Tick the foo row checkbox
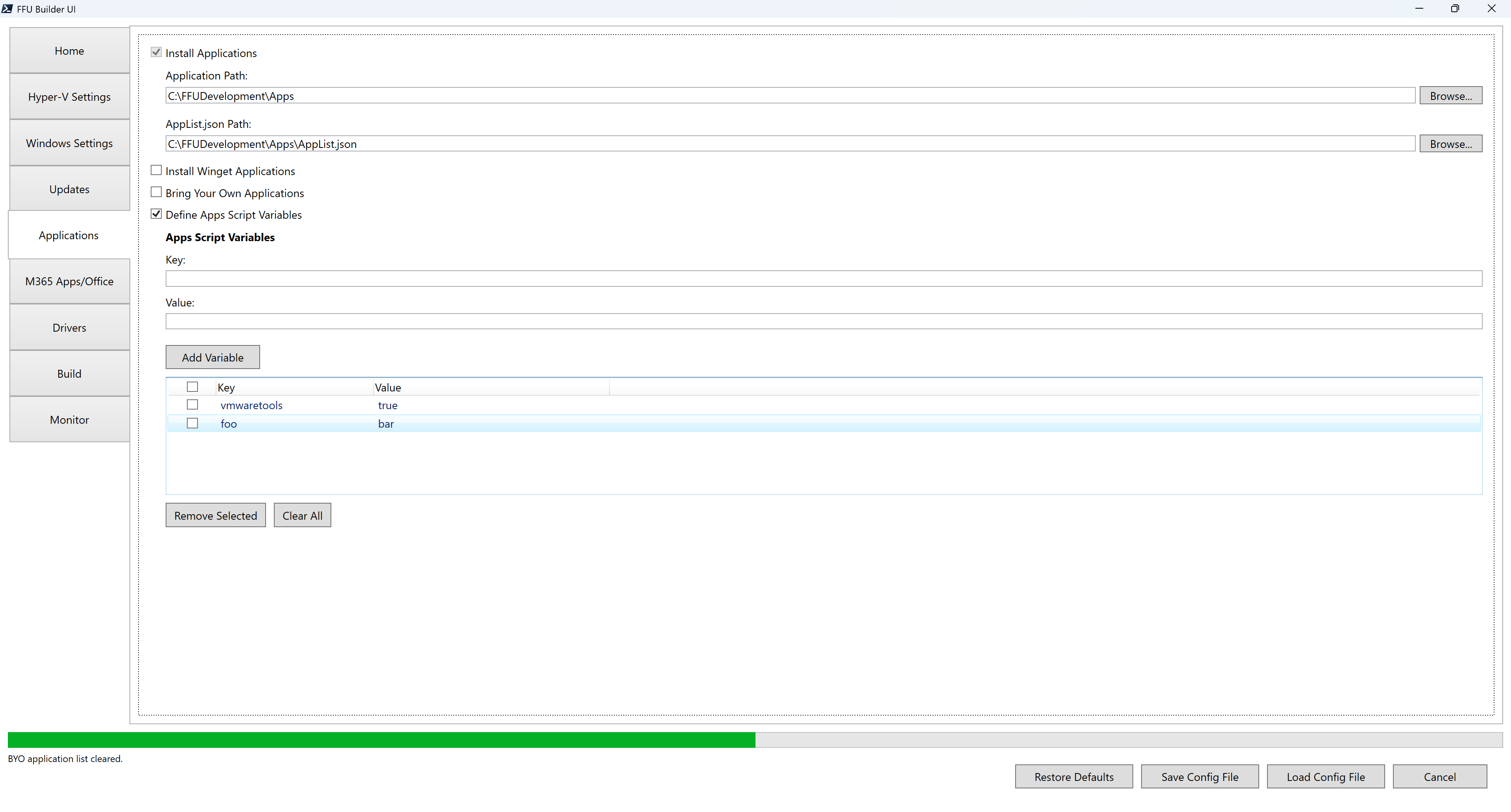The width and height of the screenshot is (1511, 812). pyautogui.click(x=192, y=423)
